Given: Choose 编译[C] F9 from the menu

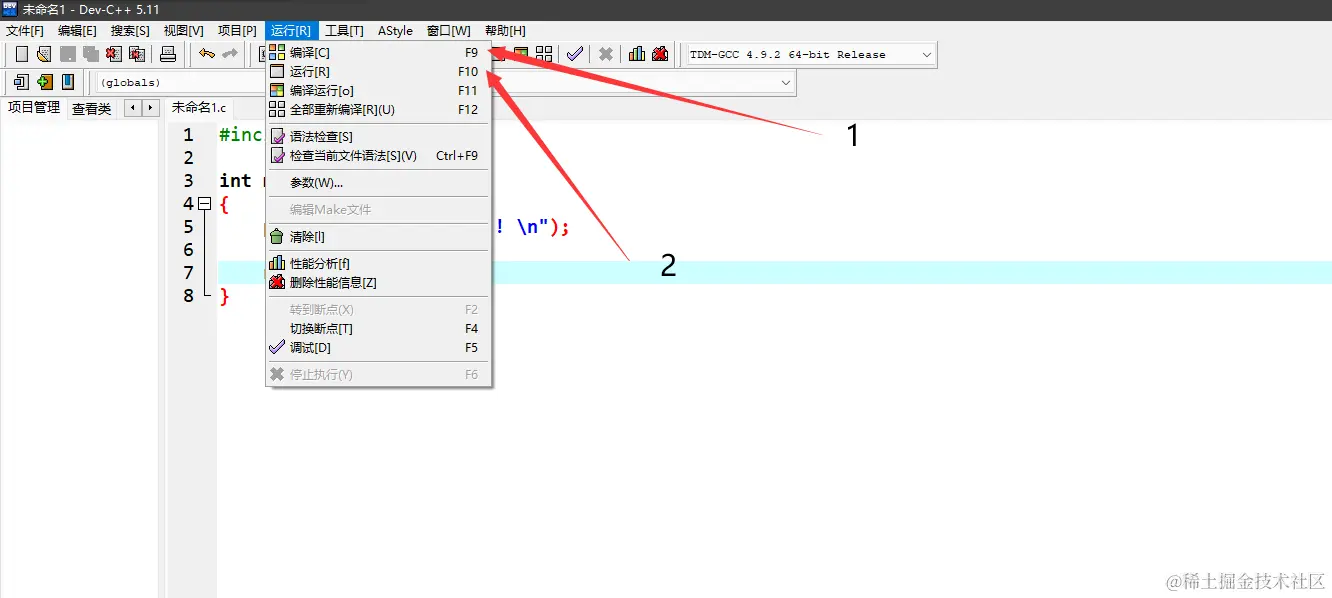Looking at the screenshot, I should click(377, 52).
